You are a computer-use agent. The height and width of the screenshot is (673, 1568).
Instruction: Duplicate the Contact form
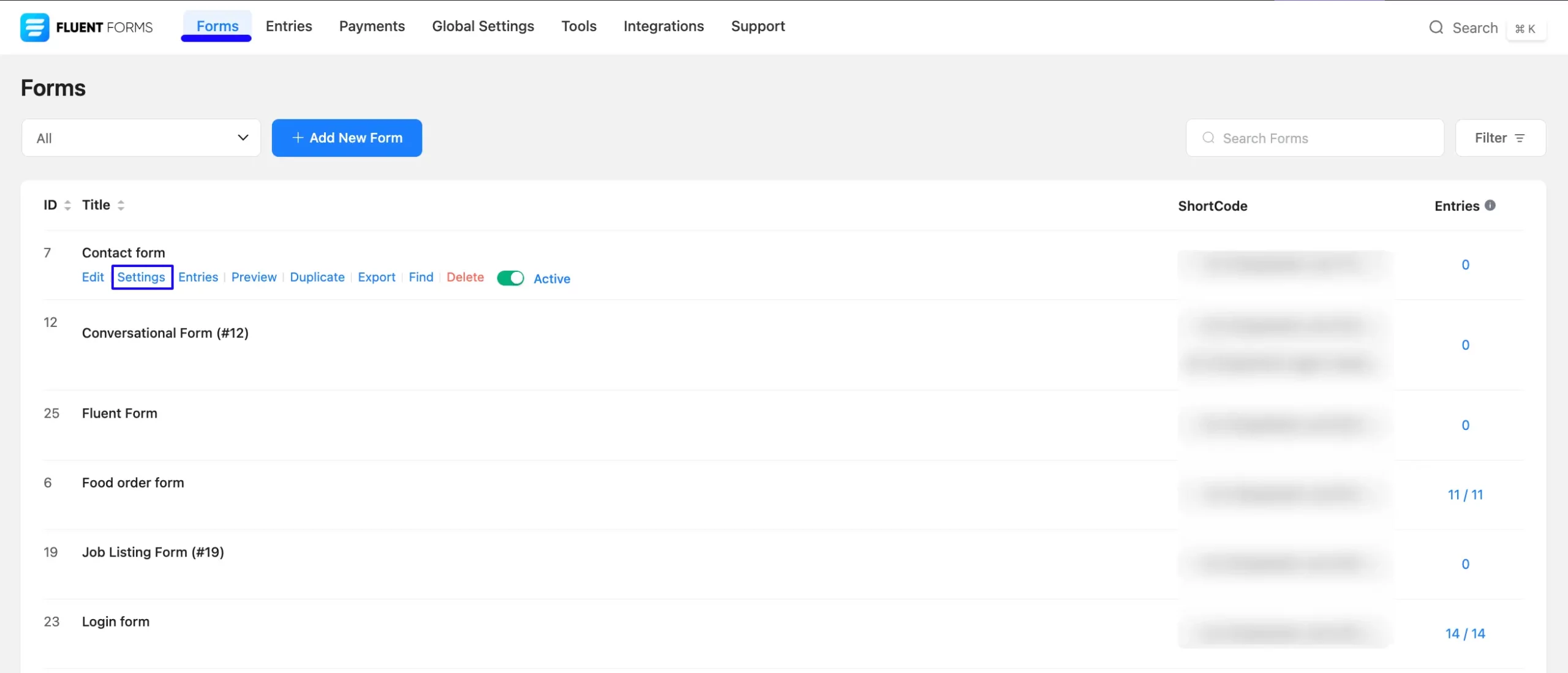[317, 277]
